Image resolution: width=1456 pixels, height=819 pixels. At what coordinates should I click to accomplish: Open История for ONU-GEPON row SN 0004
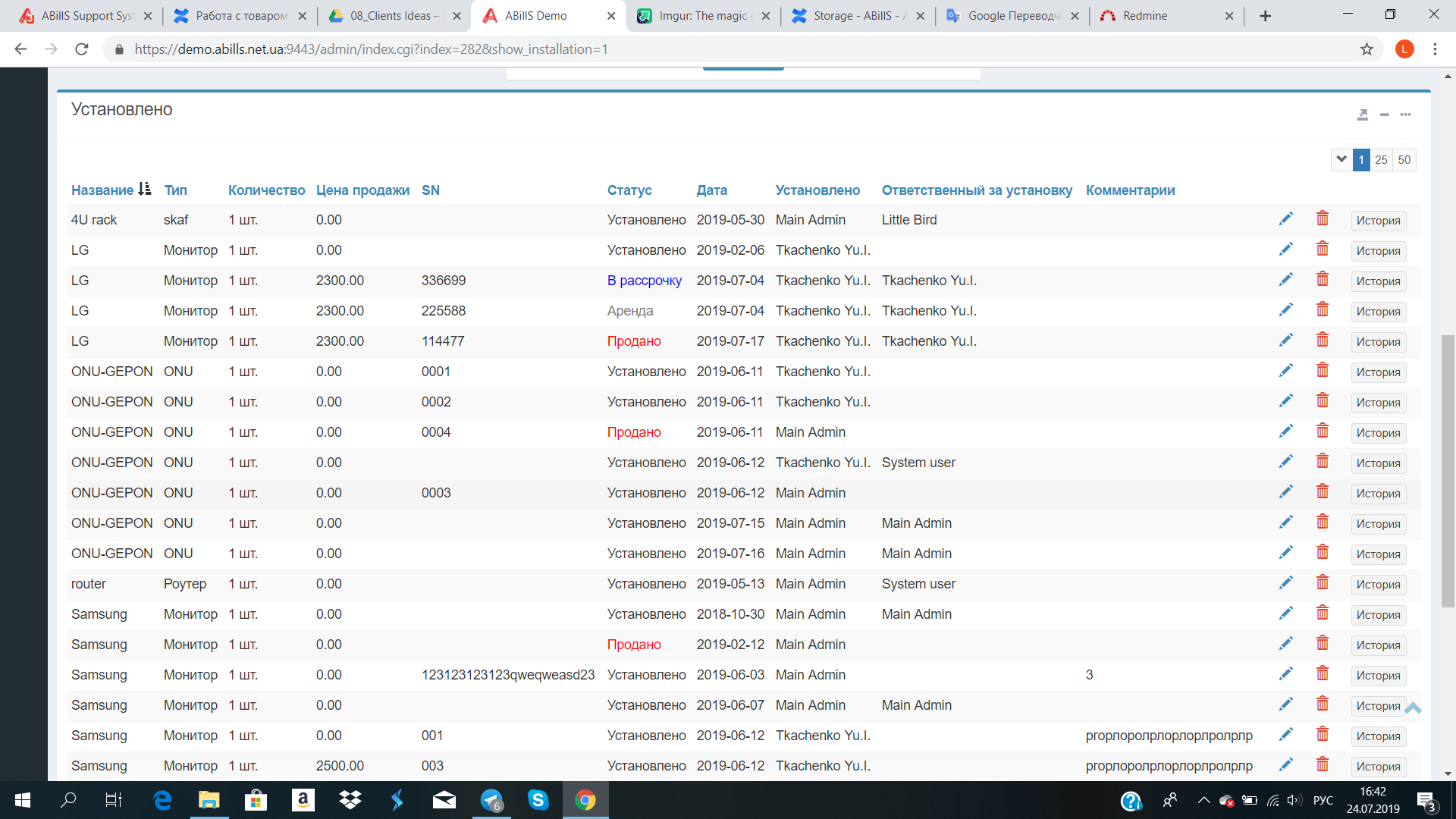1378,433
